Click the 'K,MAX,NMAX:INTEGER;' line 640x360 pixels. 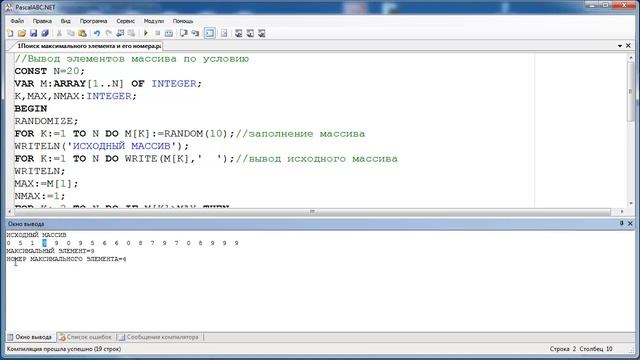coord(76,96)
